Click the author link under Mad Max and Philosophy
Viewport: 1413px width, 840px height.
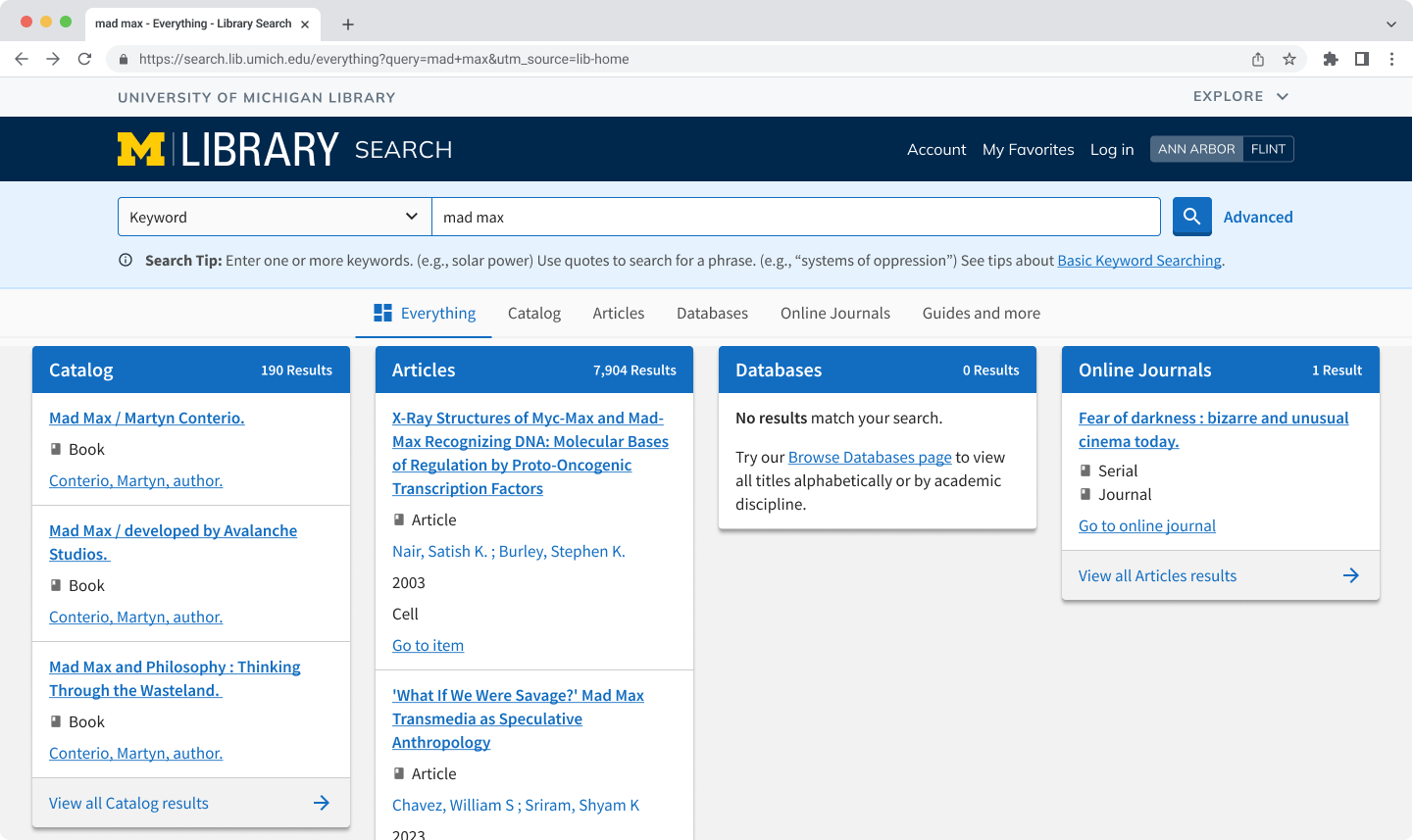136,753
